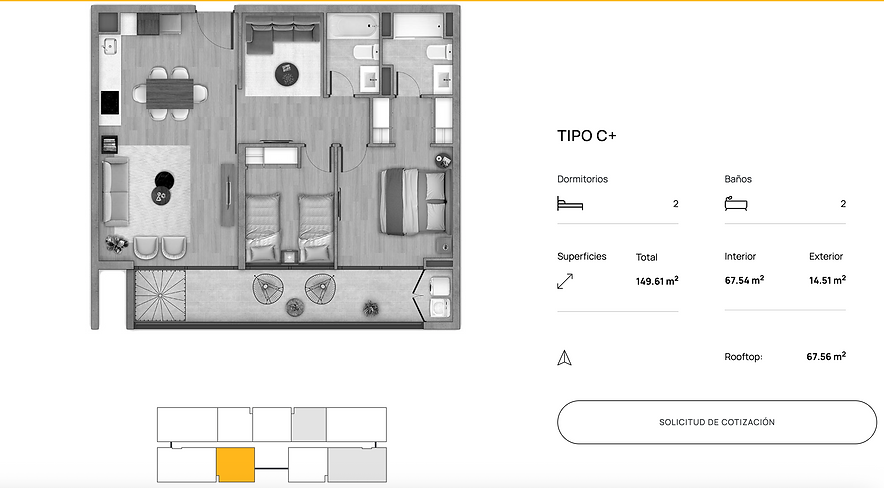Click the total surface value 149.61 m²
The image size is (884, 488).
pyautogui.click(x=657, y=281)
